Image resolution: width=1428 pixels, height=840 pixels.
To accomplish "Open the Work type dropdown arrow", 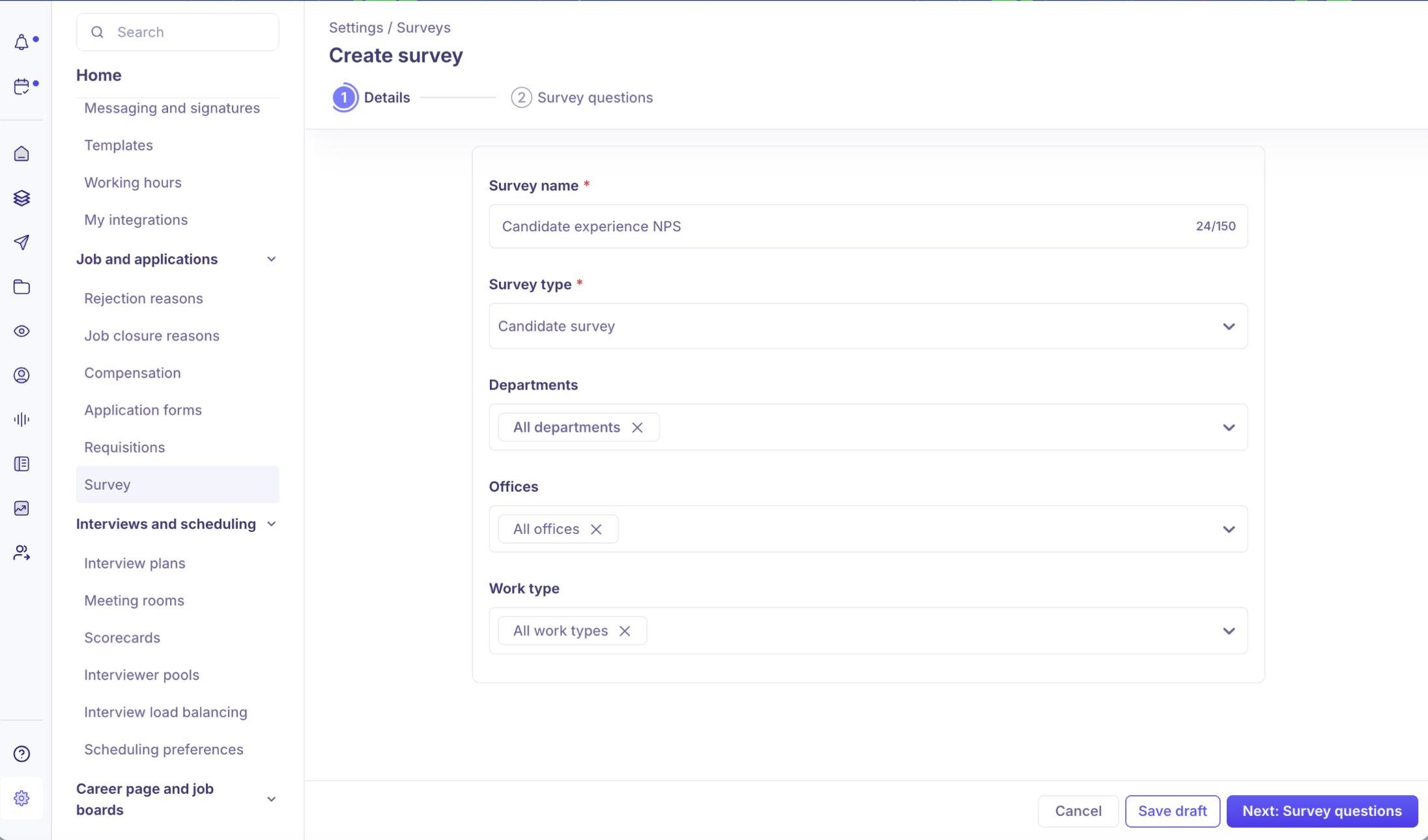I will [1229, 630].
